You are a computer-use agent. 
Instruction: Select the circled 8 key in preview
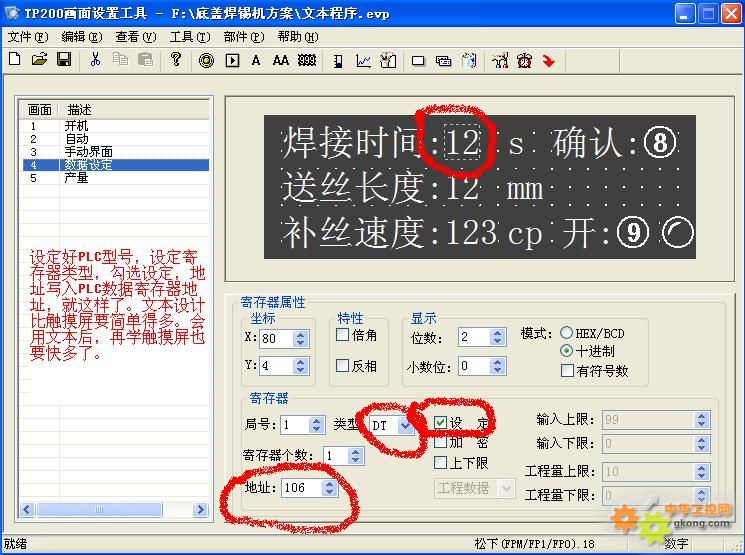coord(660,143)
